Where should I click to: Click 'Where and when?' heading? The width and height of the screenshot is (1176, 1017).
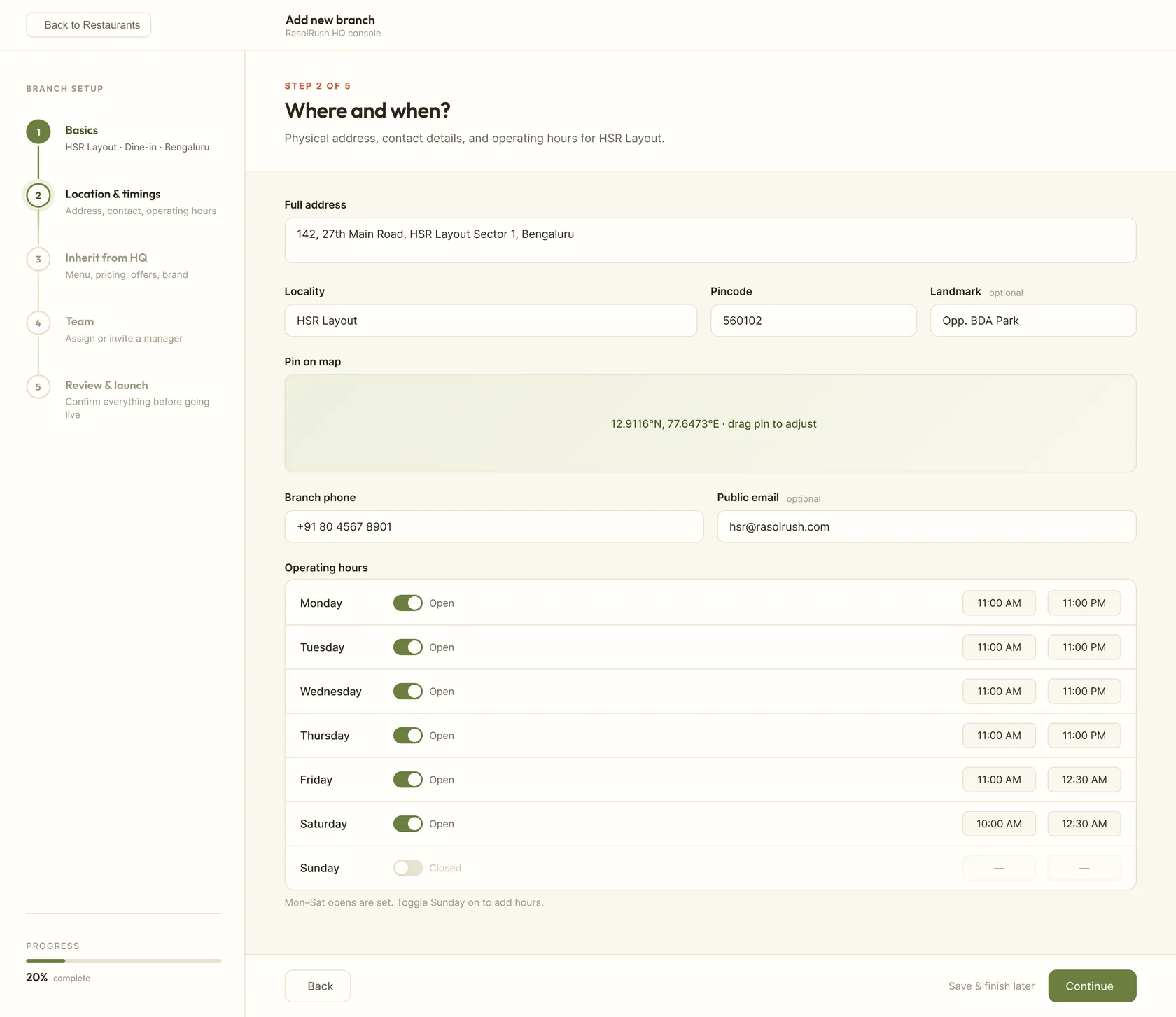click(x=367, y=111)
